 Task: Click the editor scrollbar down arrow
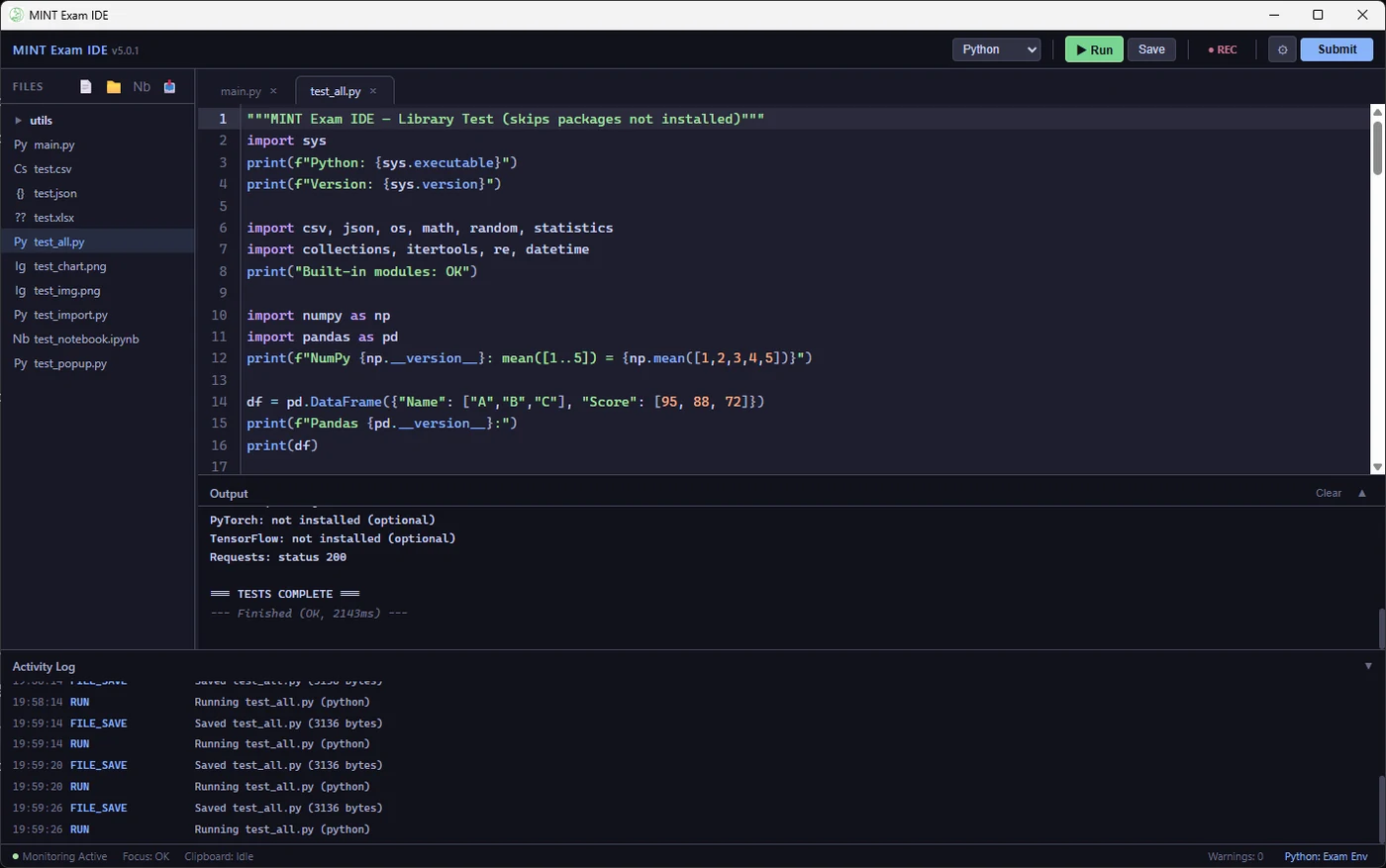click(x=1377, y=467)
